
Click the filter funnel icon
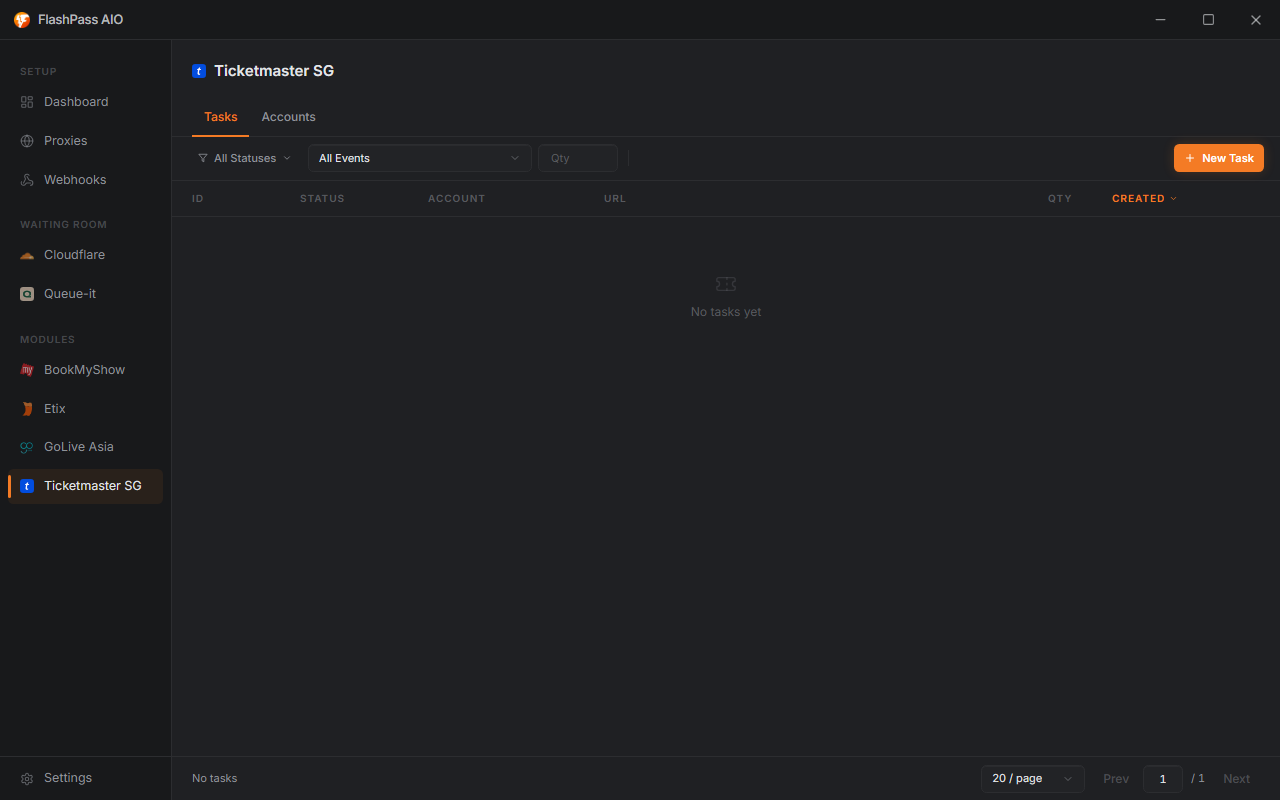point(203,158)
